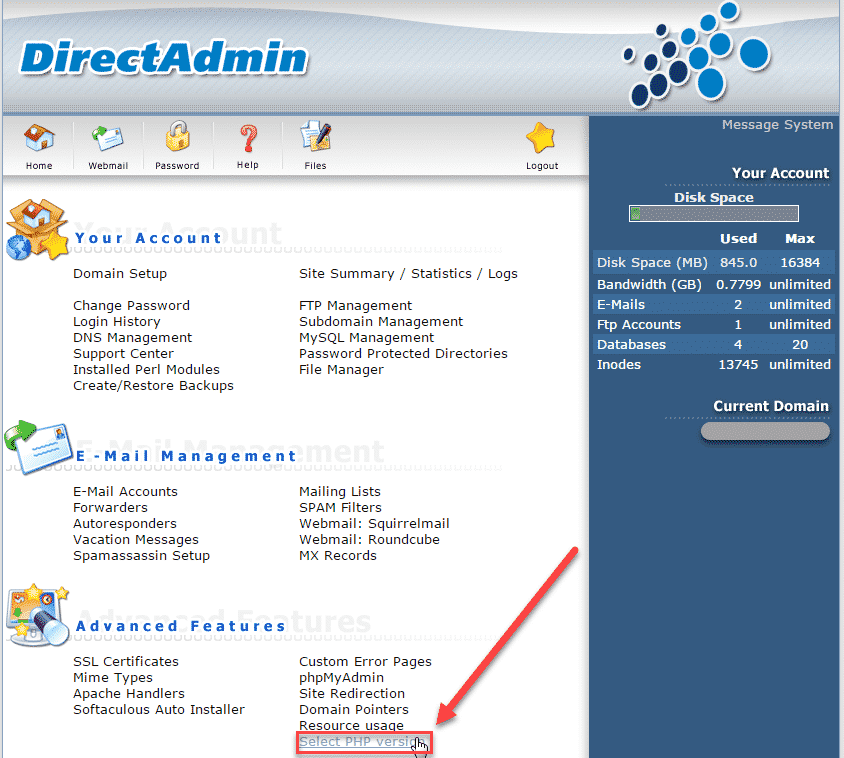This screenshot has width=844, height=758.
Task: Launch File Manager link
Action: 341,369
